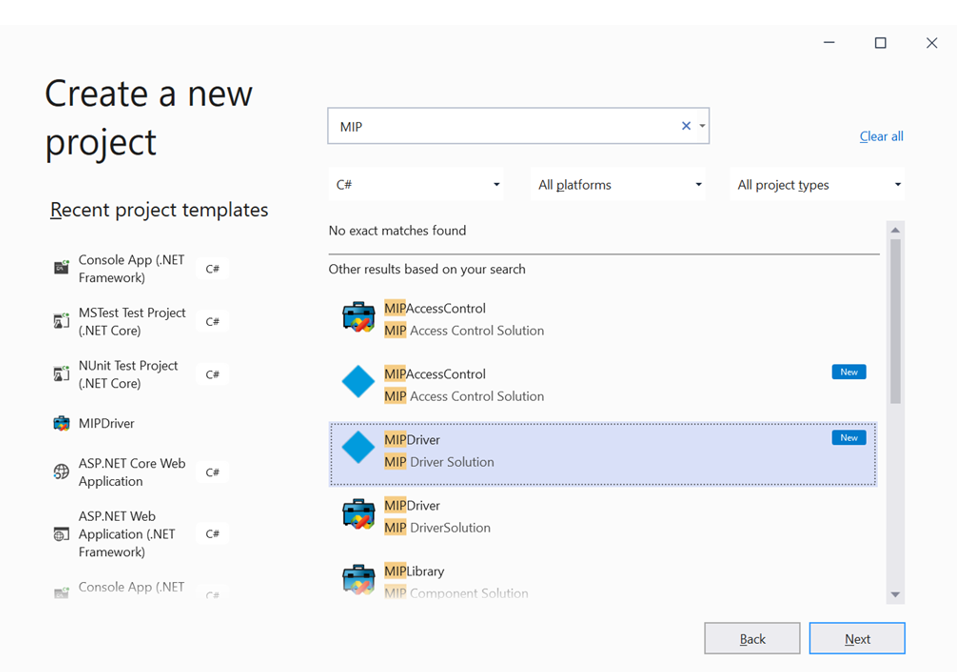Image resolution: width=959 pixels, height=672 pixels.
Task: Click the results list scrollbar thumb
Action: tap(895, 321)
